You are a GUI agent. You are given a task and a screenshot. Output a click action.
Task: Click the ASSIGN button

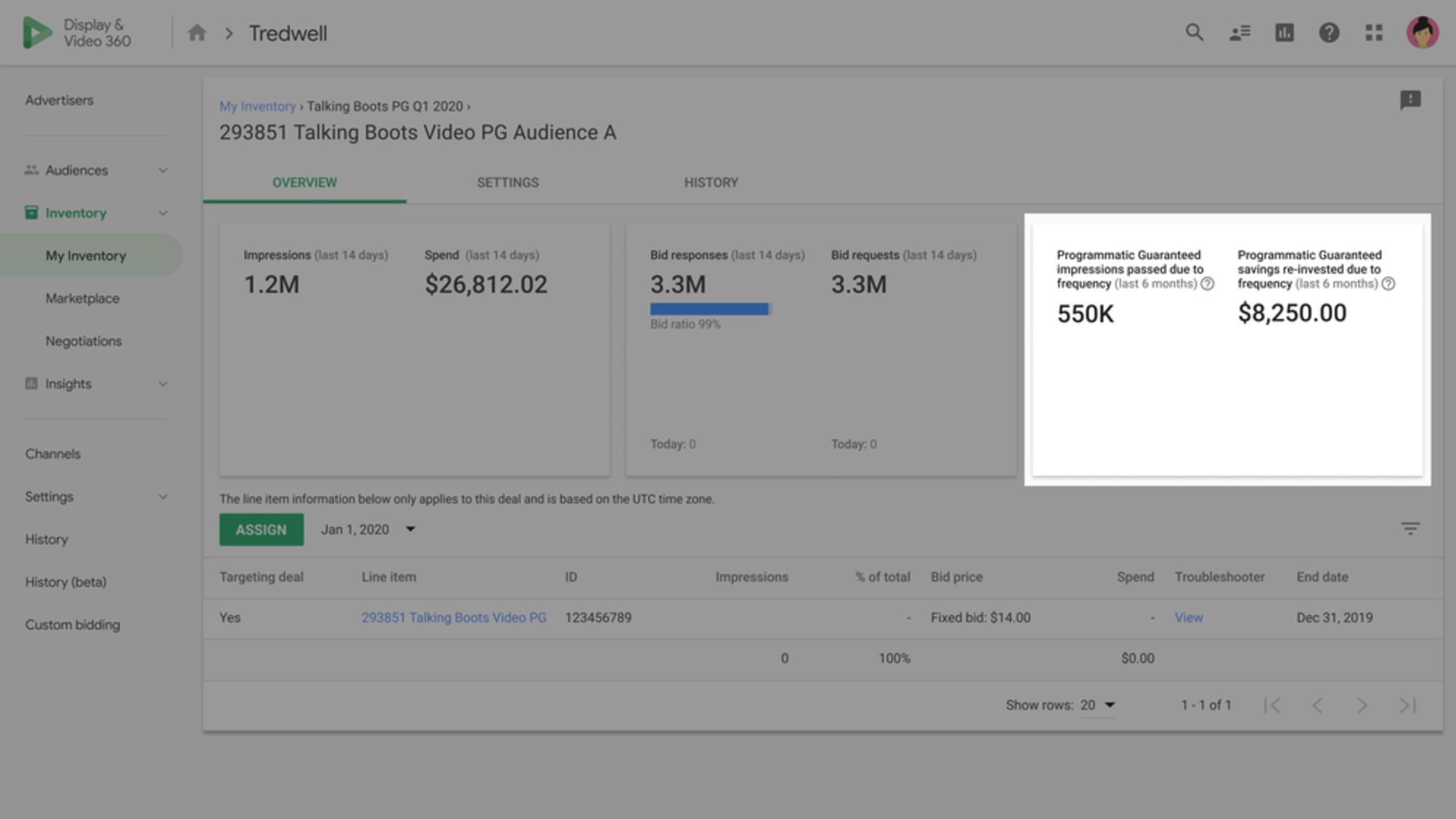pos(261,529)
